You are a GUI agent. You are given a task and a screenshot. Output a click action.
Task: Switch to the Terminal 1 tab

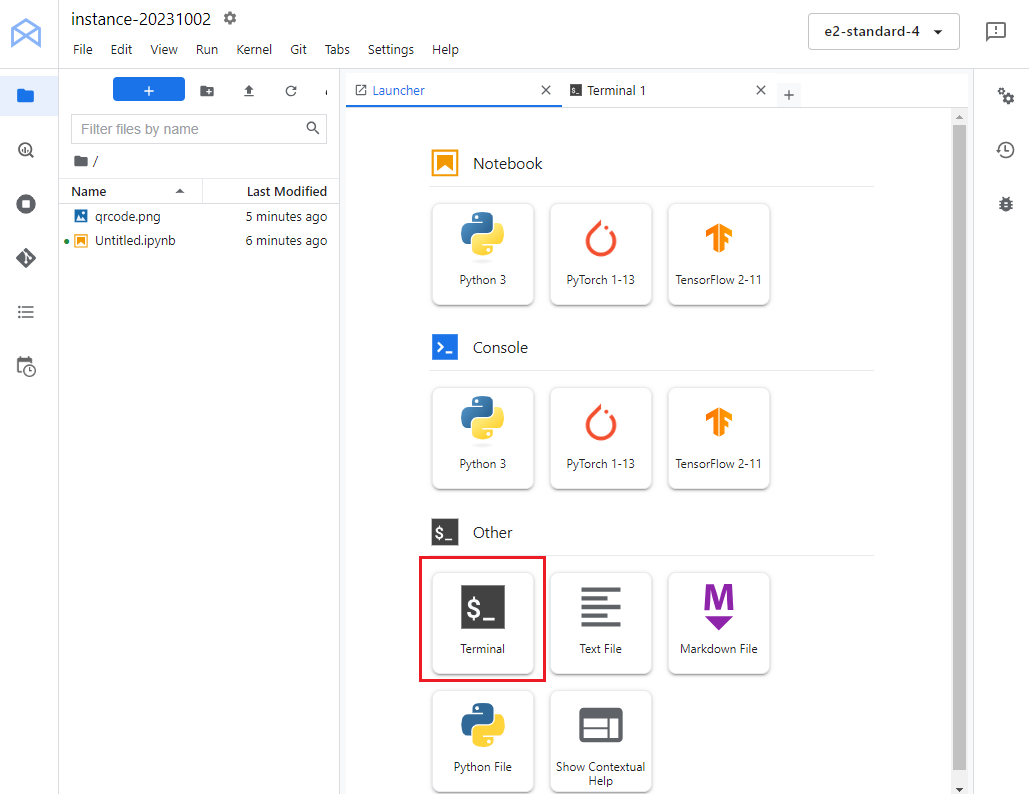616,91
